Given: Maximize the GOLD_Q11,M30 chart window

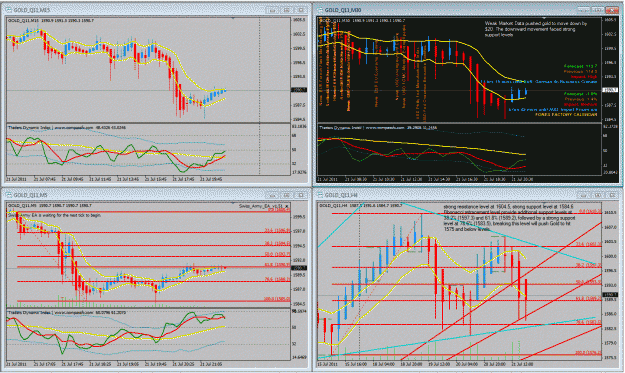Looking at the screenshot, I should (x=597, y=10).
